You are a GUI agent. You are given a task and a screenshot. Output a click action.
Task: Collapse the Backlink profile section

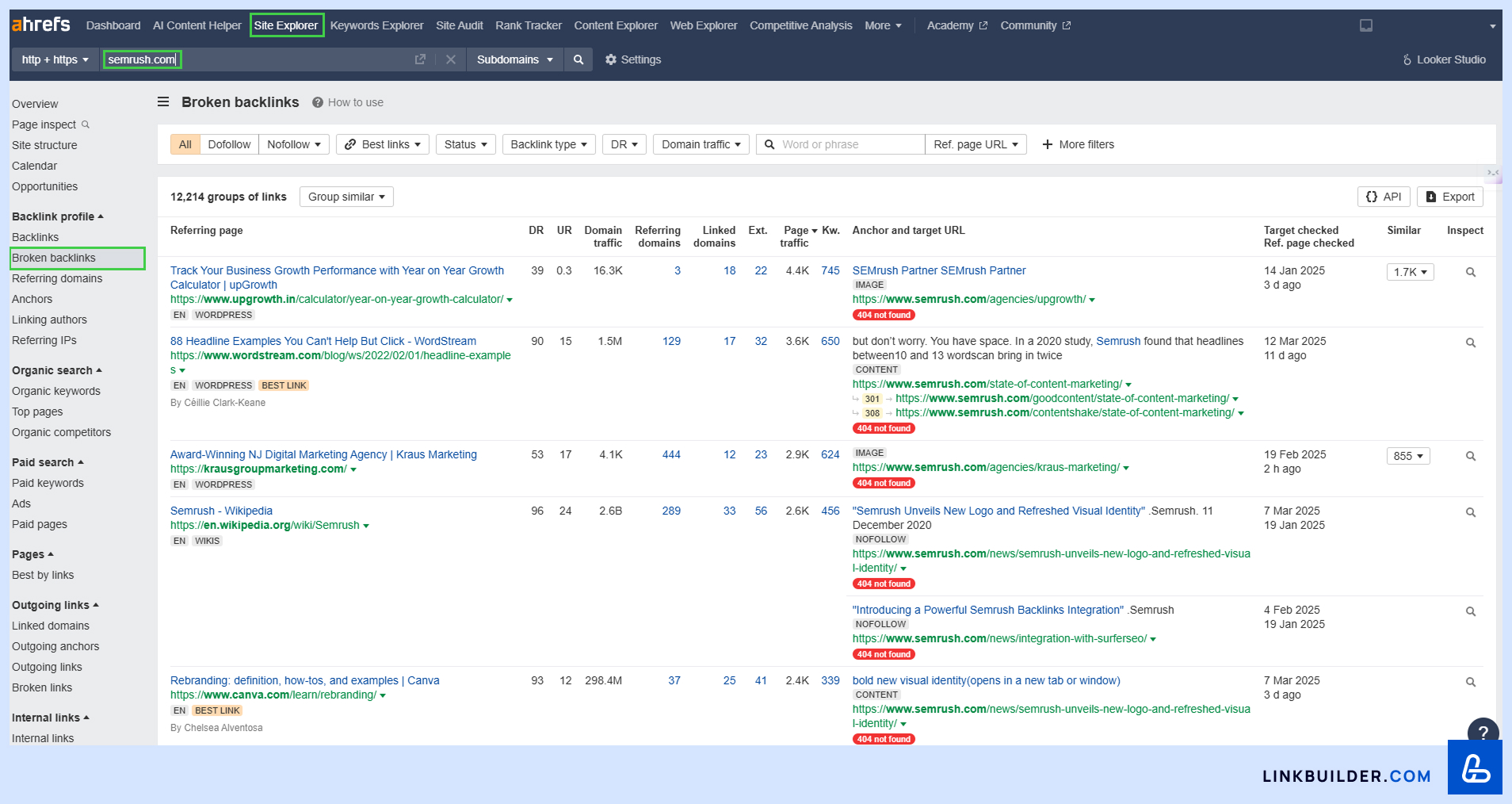[x=58, y=216]
